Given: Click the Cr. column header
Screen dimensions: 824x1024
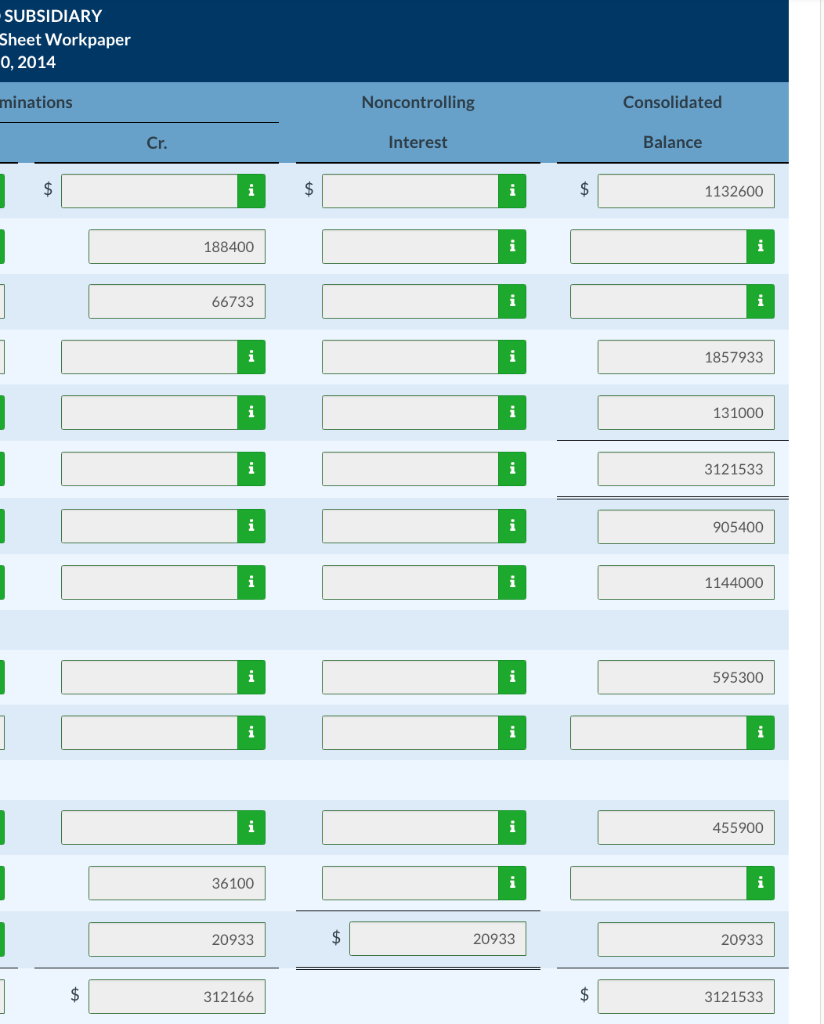Looking at the screenshot, I should pos(157,142).
